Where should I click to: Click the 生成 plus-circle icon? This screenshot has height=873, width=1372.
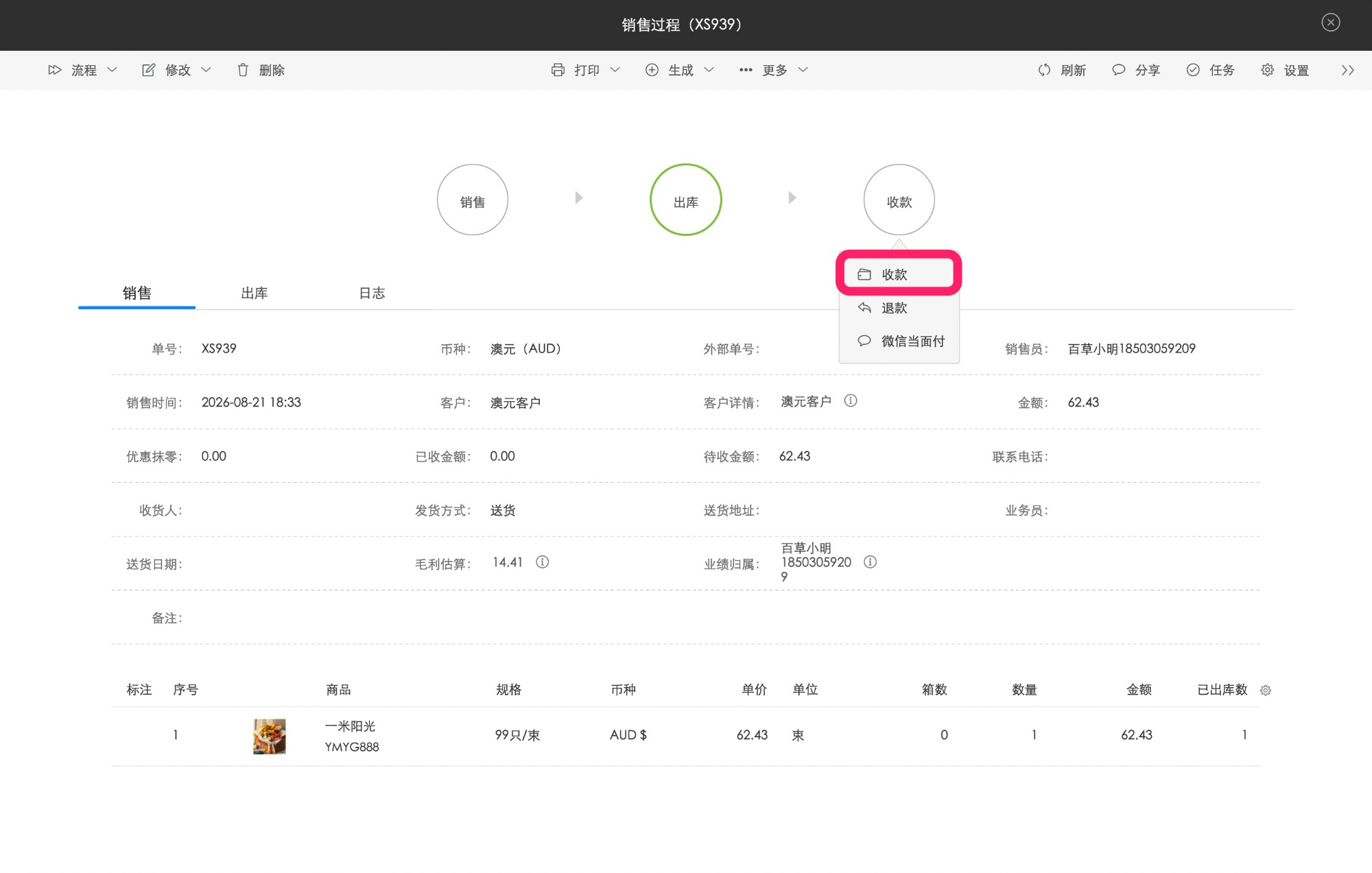[x=652, y=70]
